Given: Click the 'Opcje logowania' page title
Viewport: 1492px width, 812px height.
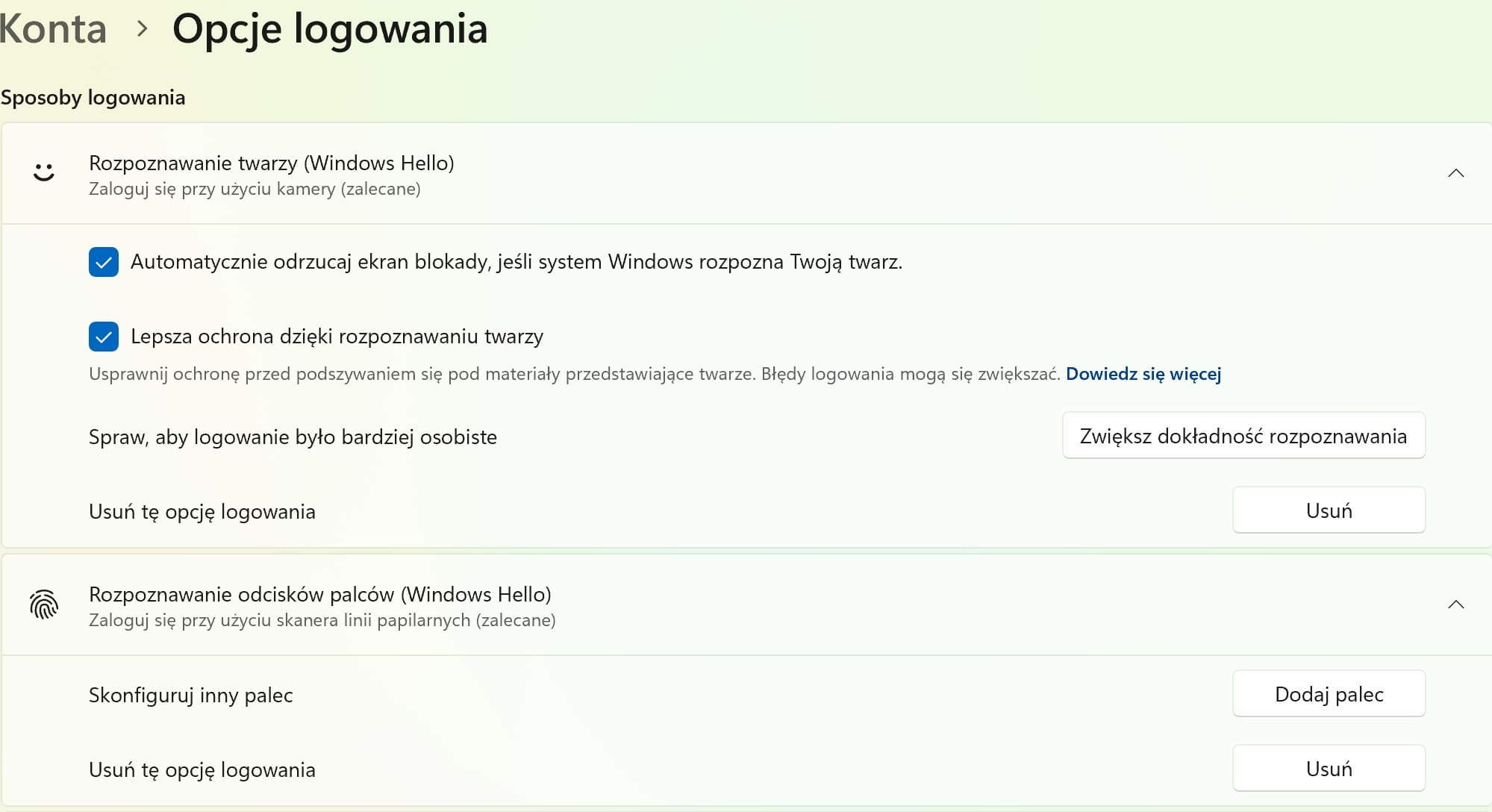Looking at the screenshot, I should click(x=329, y=29).
